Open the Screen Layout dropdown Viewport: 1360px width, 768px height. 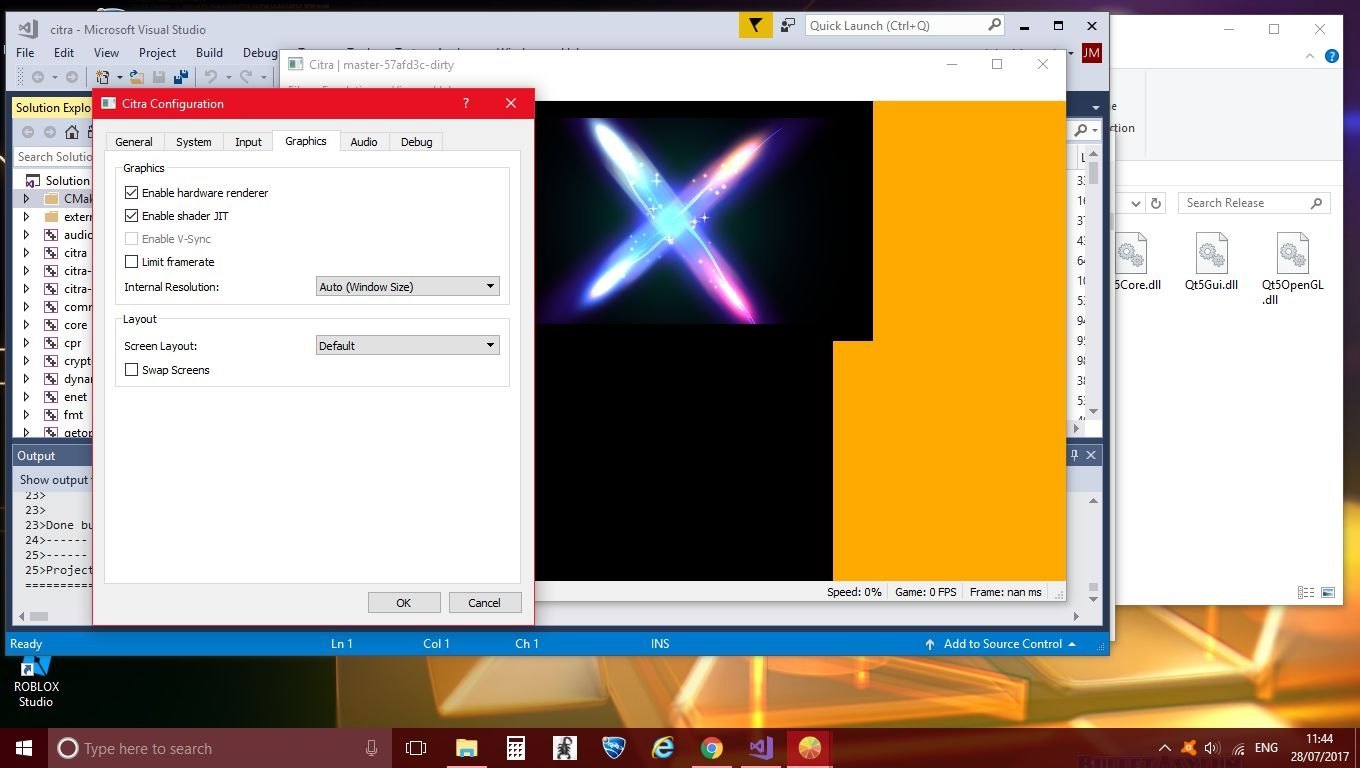tap(407, 345)
